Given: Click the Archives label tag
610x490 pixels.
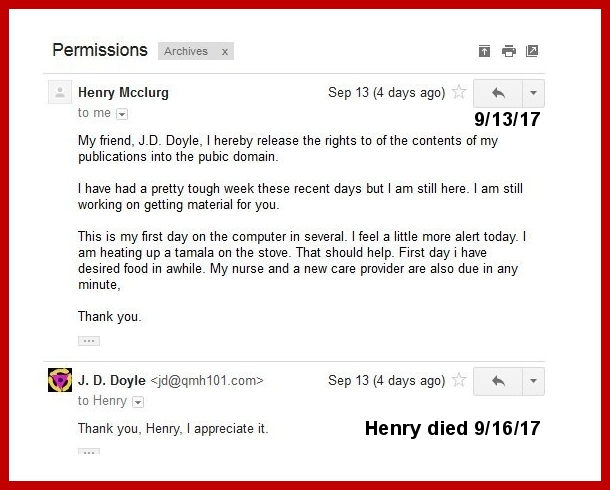Looking at the screenshot, I should point(186,52).
